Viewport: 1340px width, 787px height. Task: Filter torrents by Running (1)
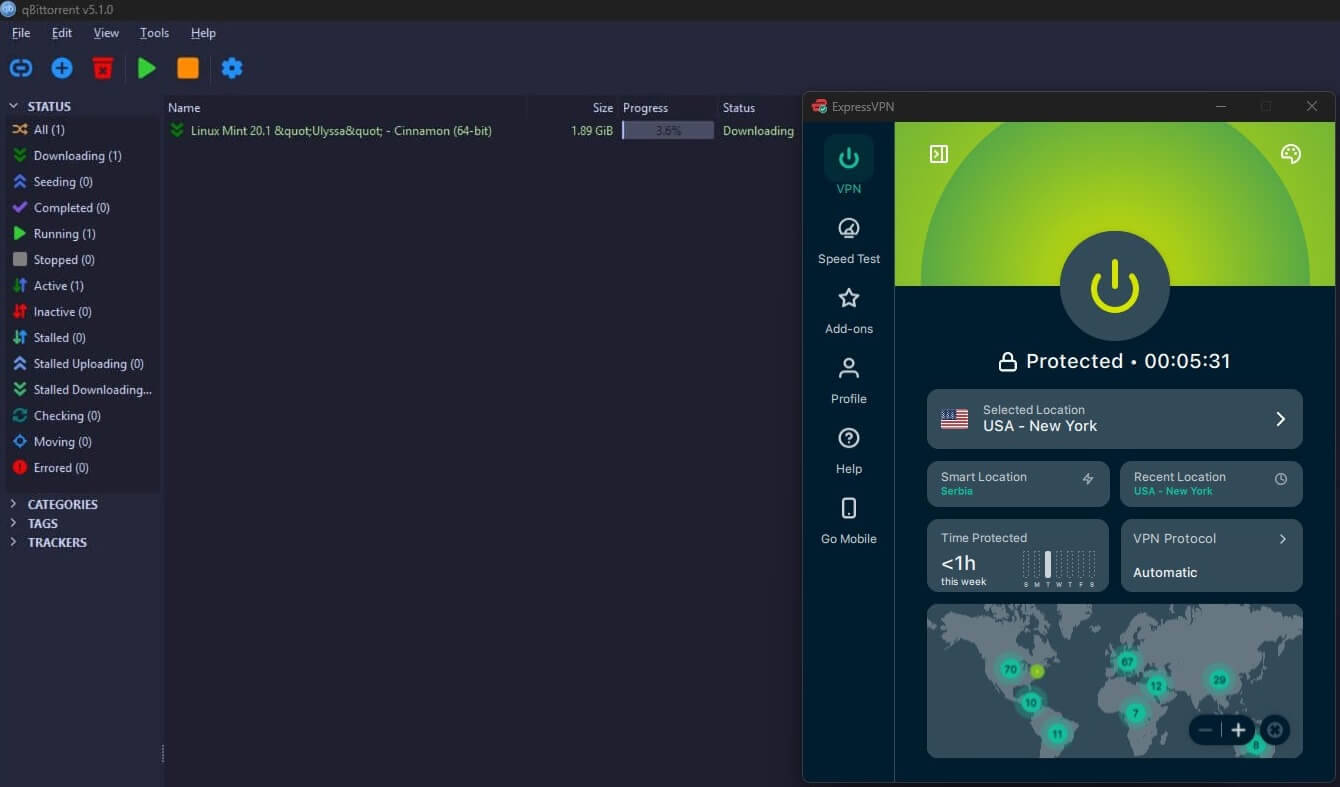80,234
